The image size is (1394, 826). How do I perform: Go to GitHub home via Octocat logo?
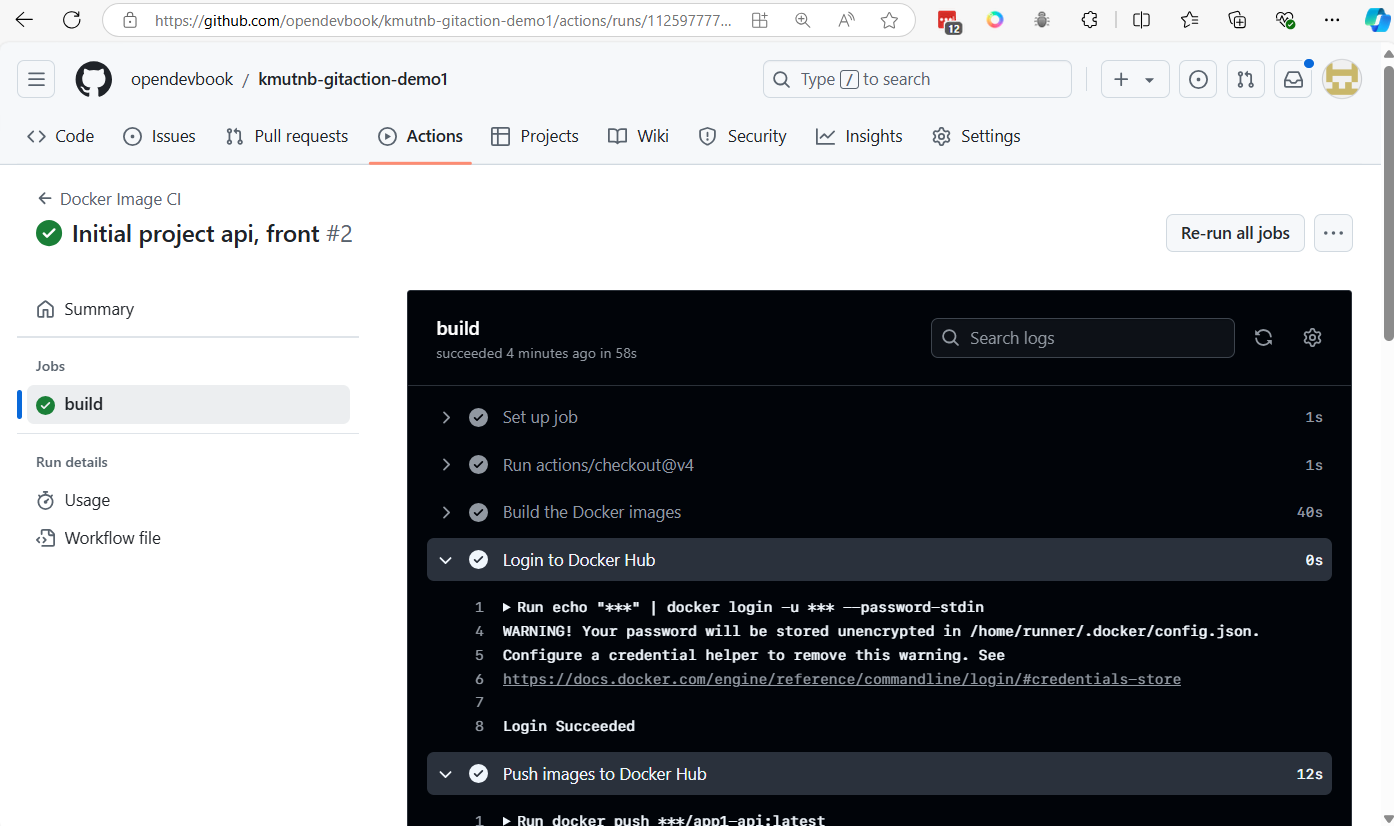coord(94,79)
